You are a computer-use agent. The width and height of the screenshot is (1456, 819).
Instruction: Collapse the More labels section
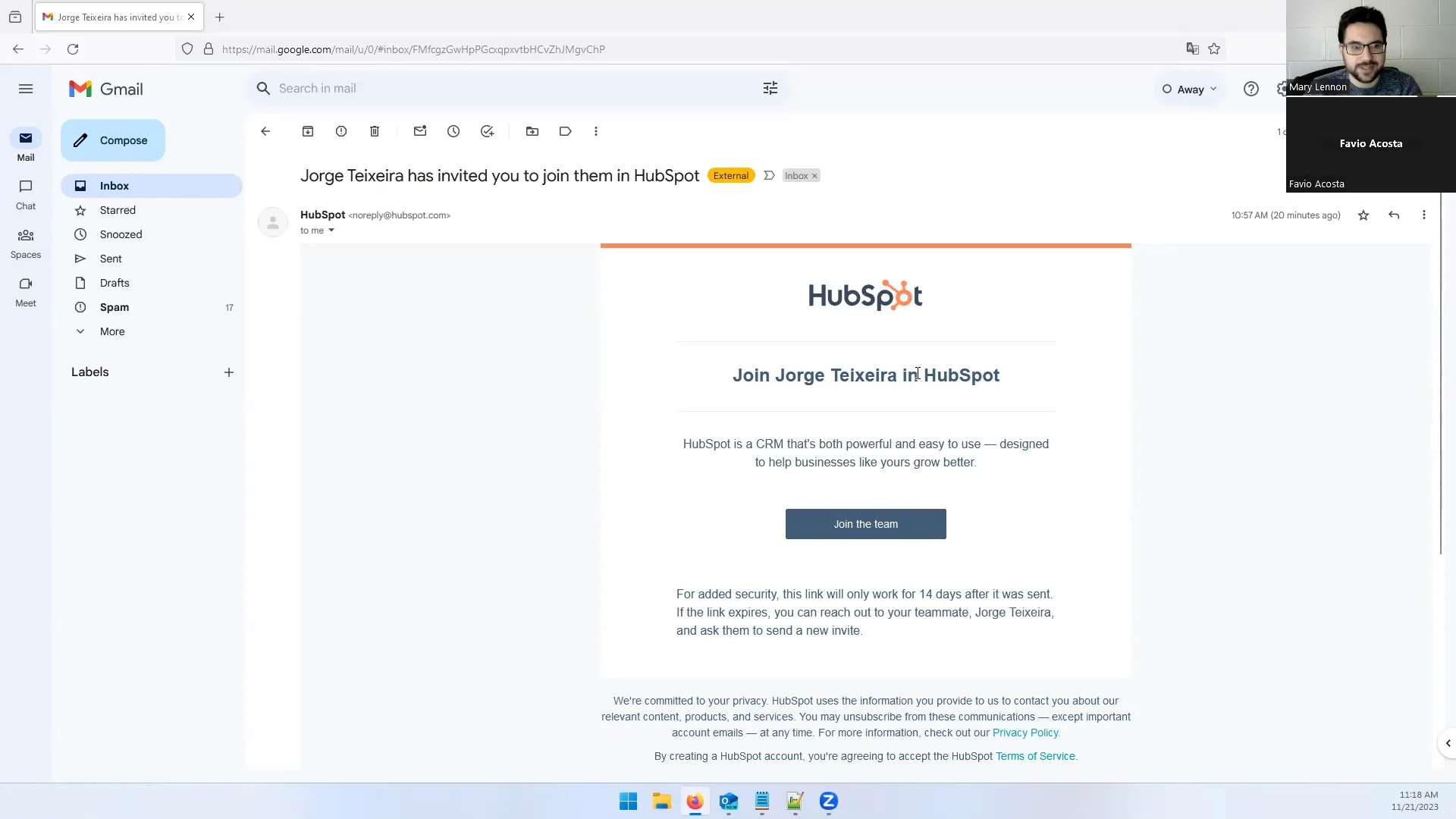tap(101, 331)
